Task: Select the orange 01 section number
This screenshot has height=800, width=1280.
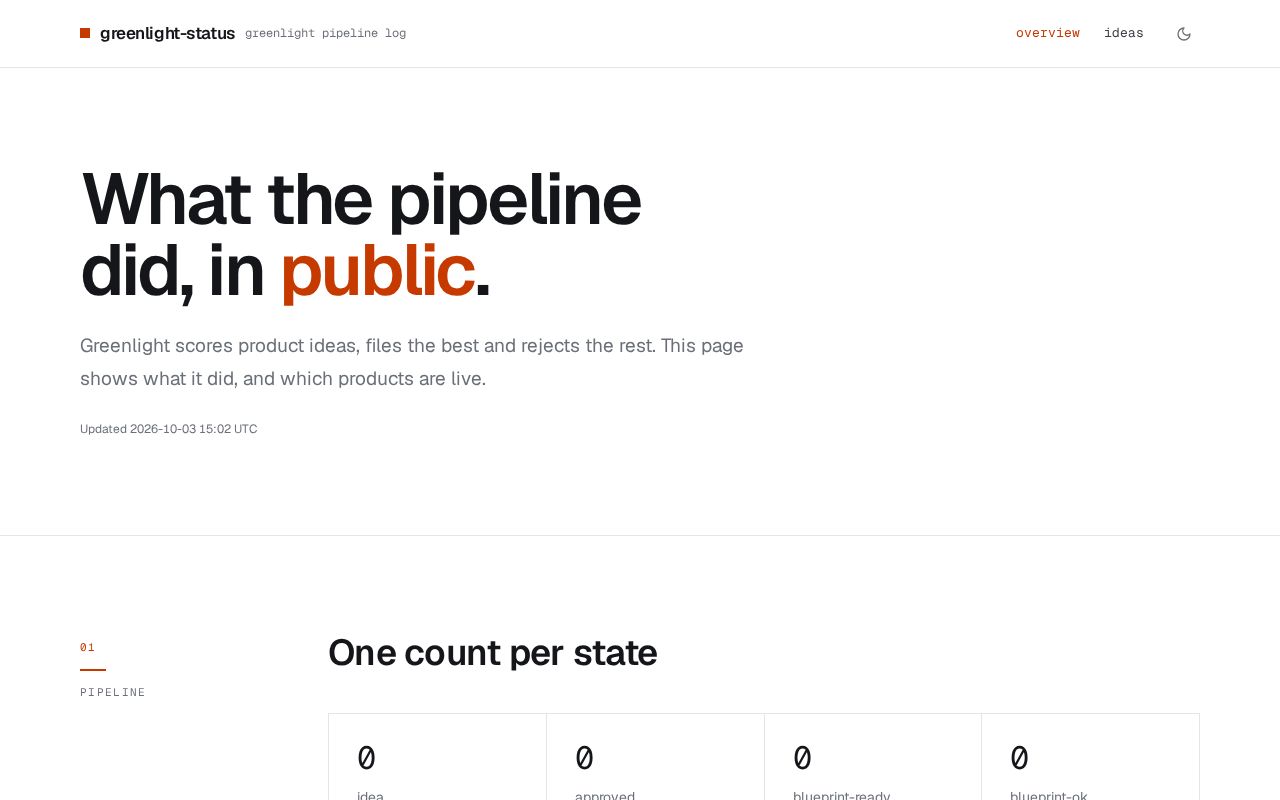Action: (87, 648)
